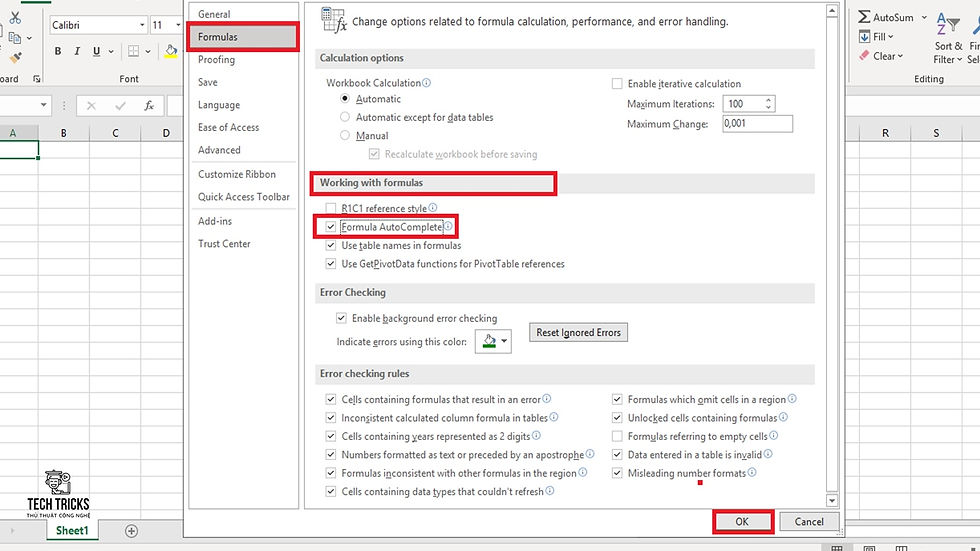Click the Clear eraser icon

tap(864, 56)
